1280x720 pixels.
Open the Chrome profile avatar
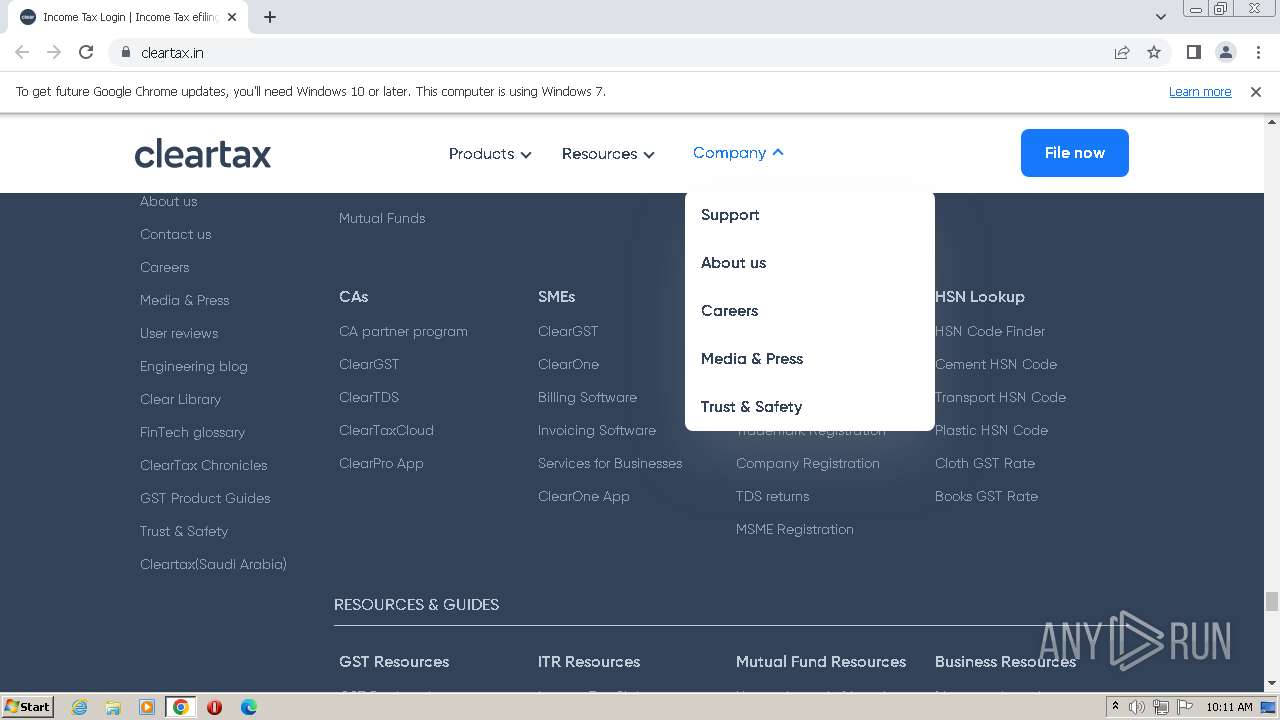(x=1225, y=52)
